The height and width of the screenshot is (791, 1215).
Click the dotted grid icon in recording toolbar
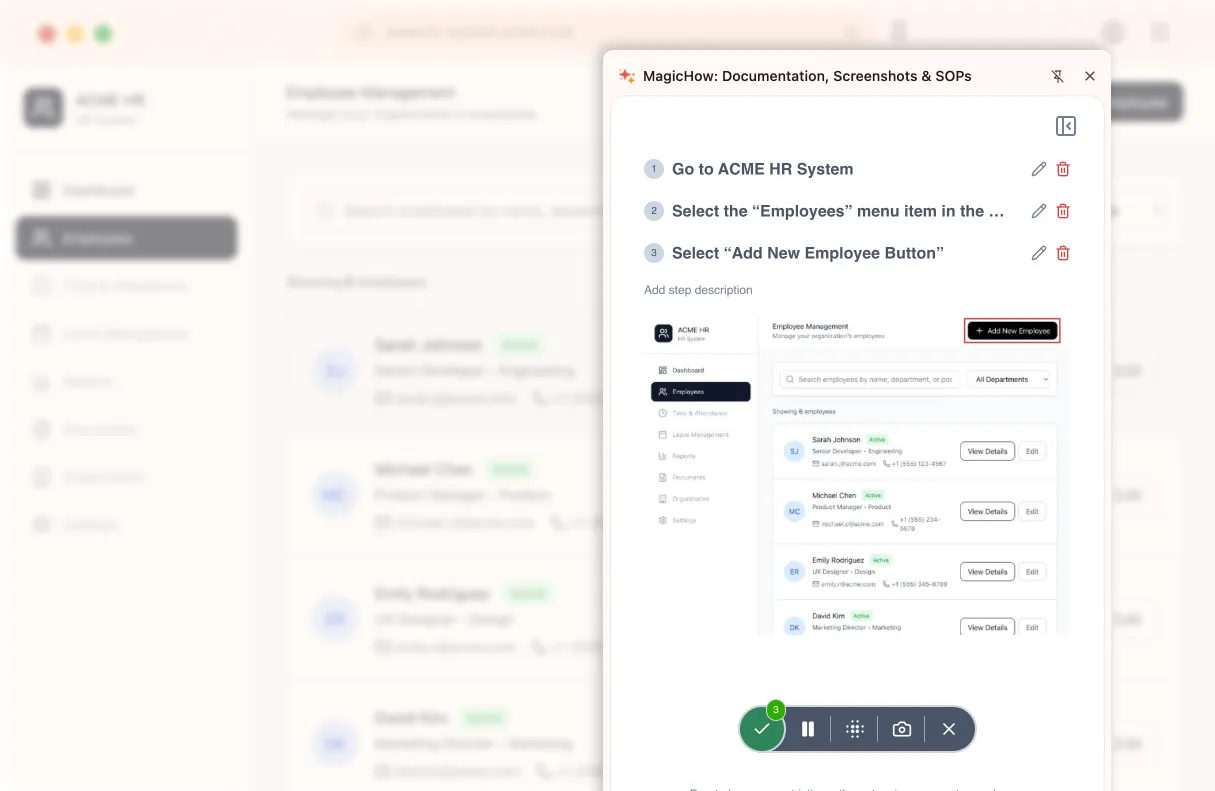854,729
